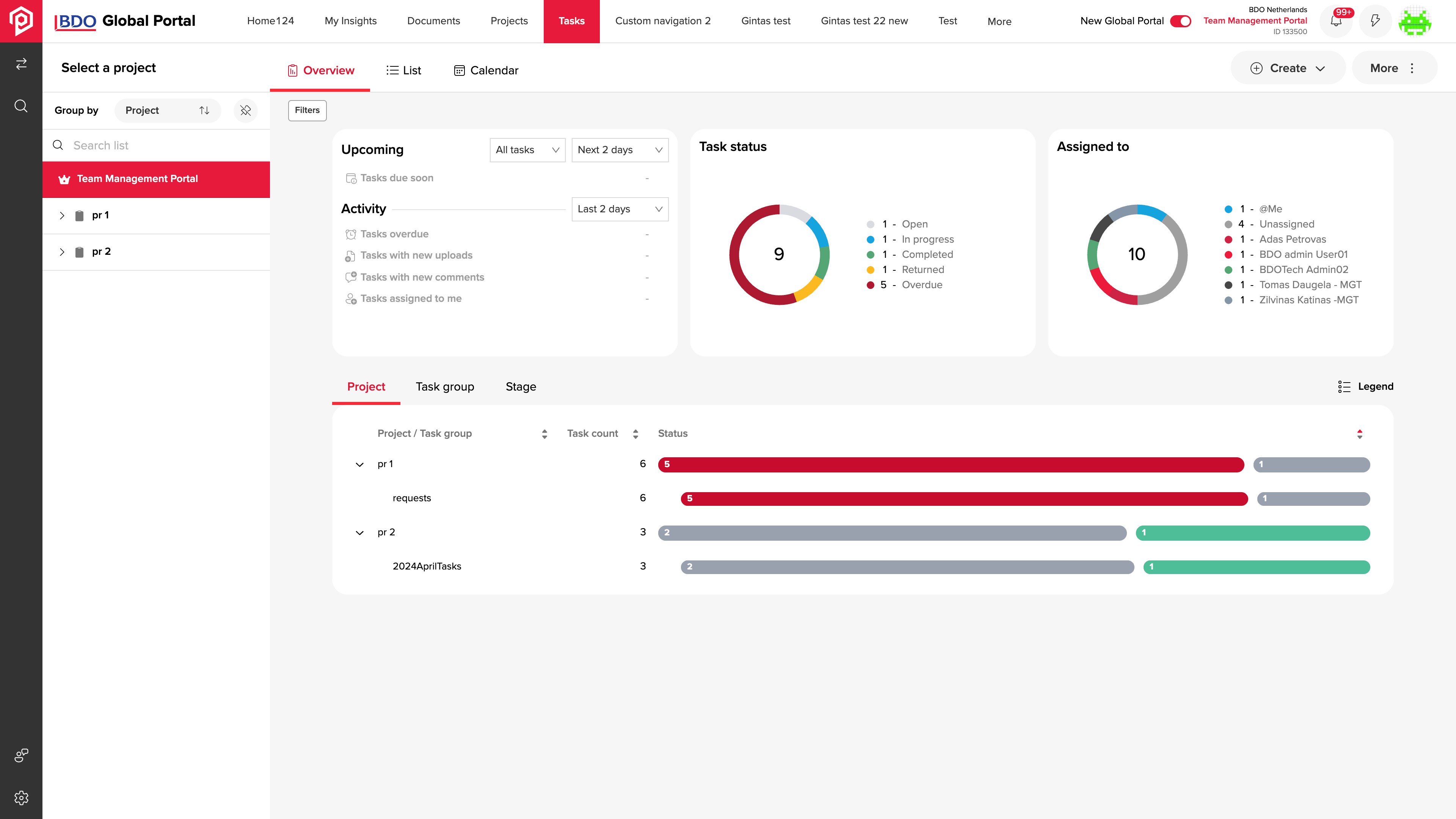1456x819 pixels.
Task: Click the More button with three dots
Action: 1395,68
